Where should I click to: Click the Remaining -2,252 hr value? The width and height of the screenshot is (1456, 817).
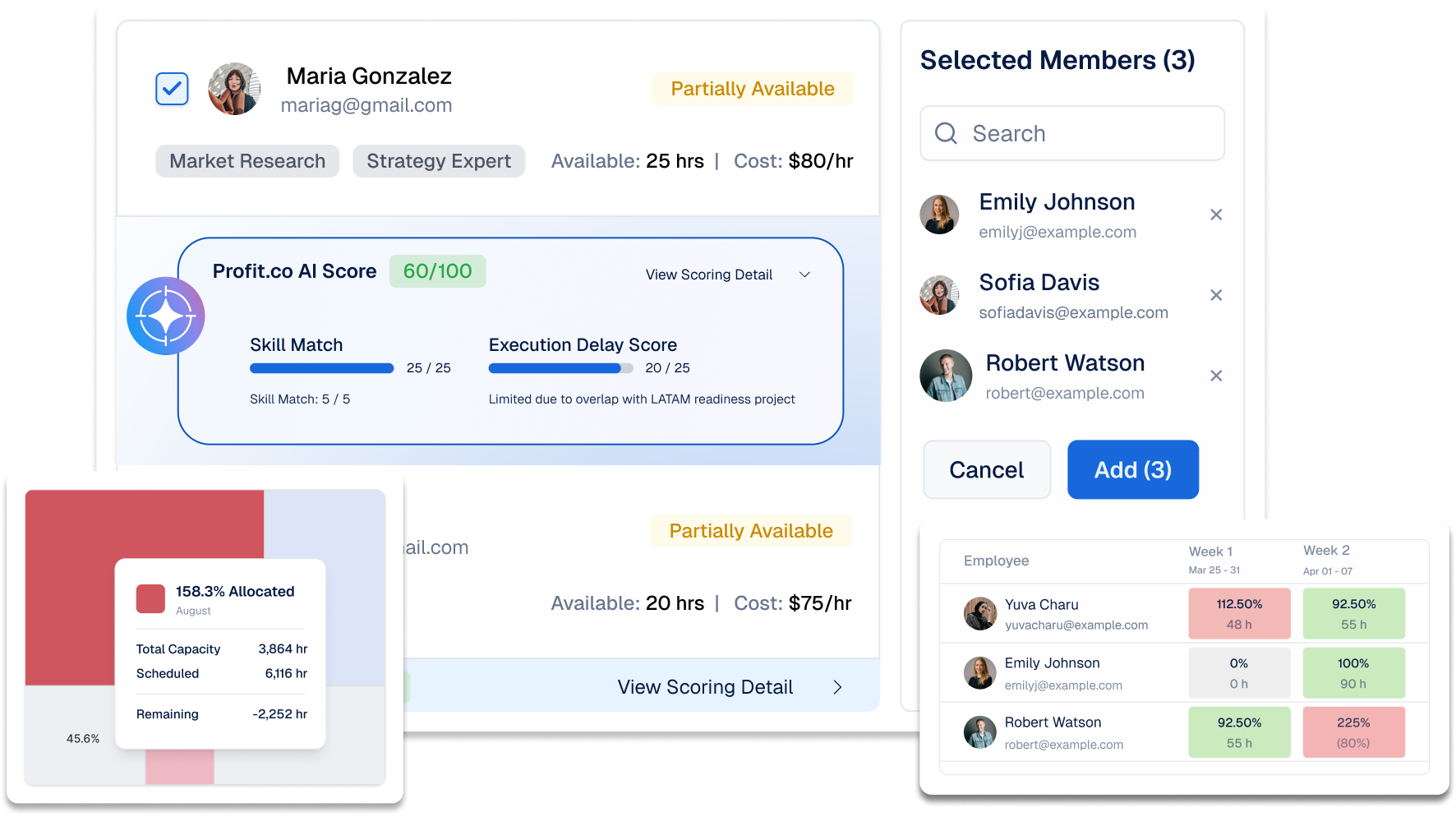279,714
